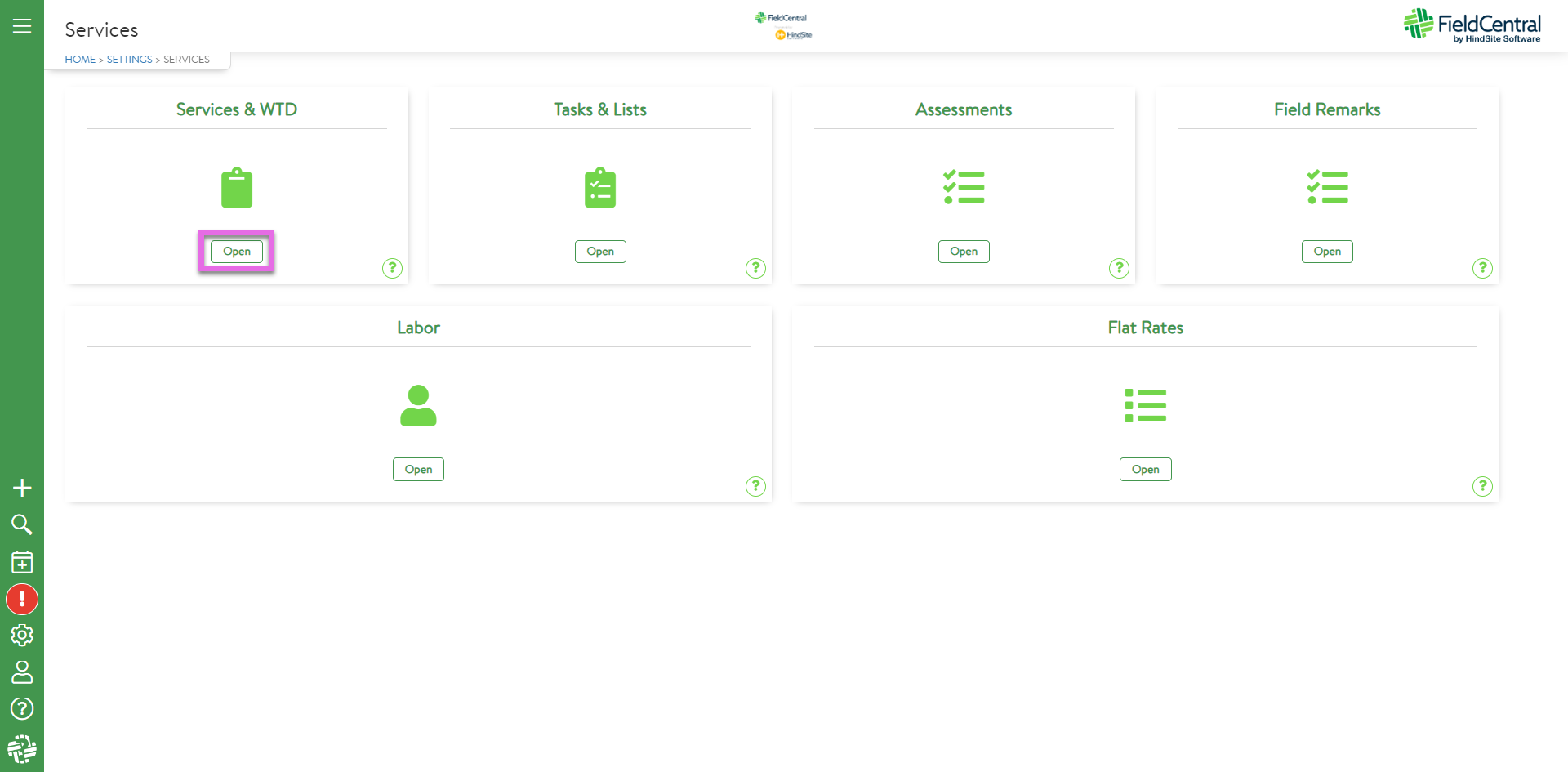The image size is (1568, 772).
Task: Click the sidebar help question mark icon
Action: click(x=22, y=708)
